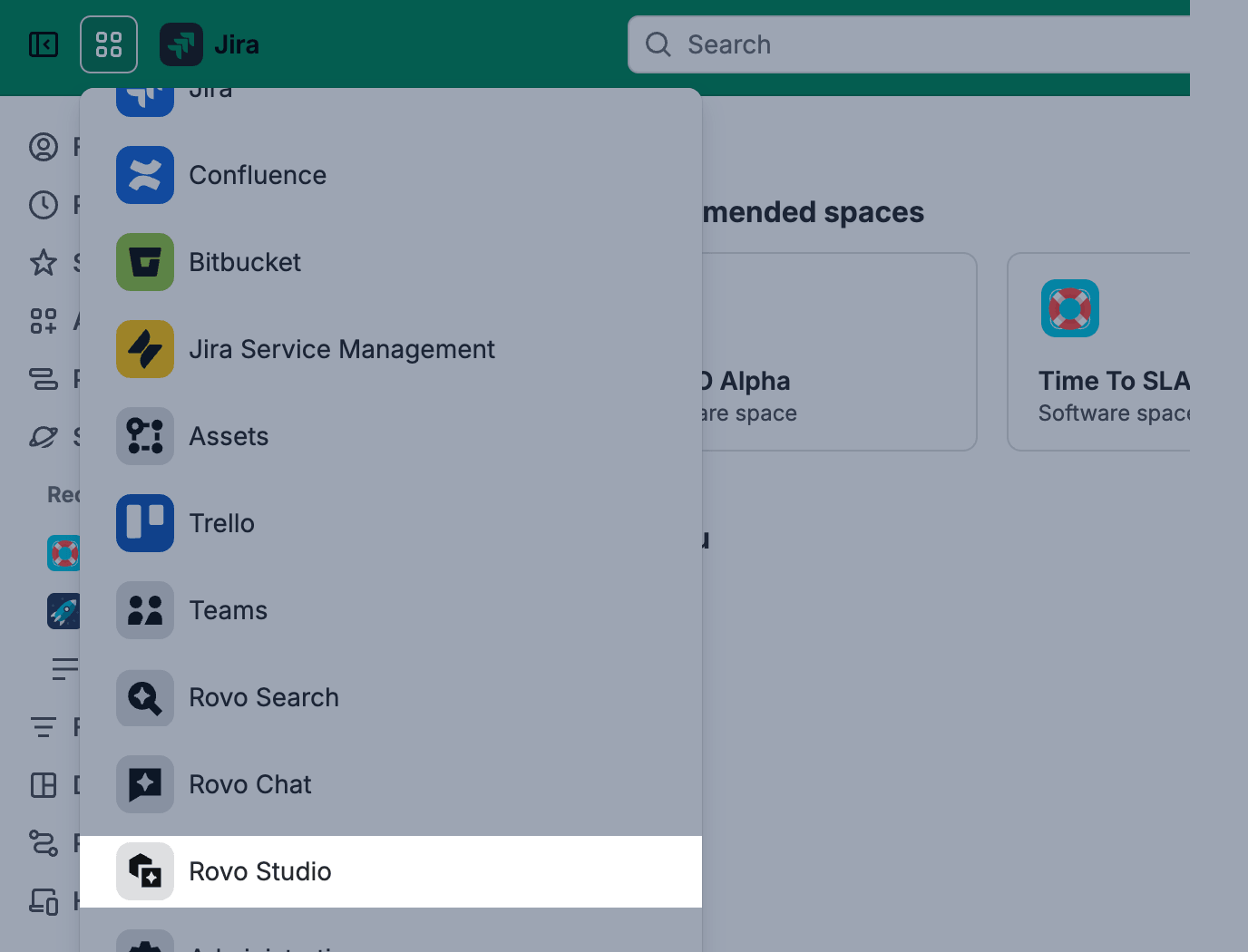Click the devices icon at the sidebar bottom
1248x952 pixels.
click(x=44, y=901)
